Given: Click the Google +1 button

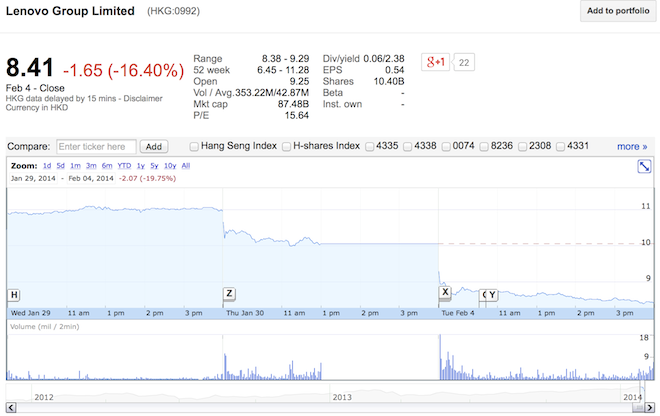Looking at the screenshot, I should [x=435, y=62].
